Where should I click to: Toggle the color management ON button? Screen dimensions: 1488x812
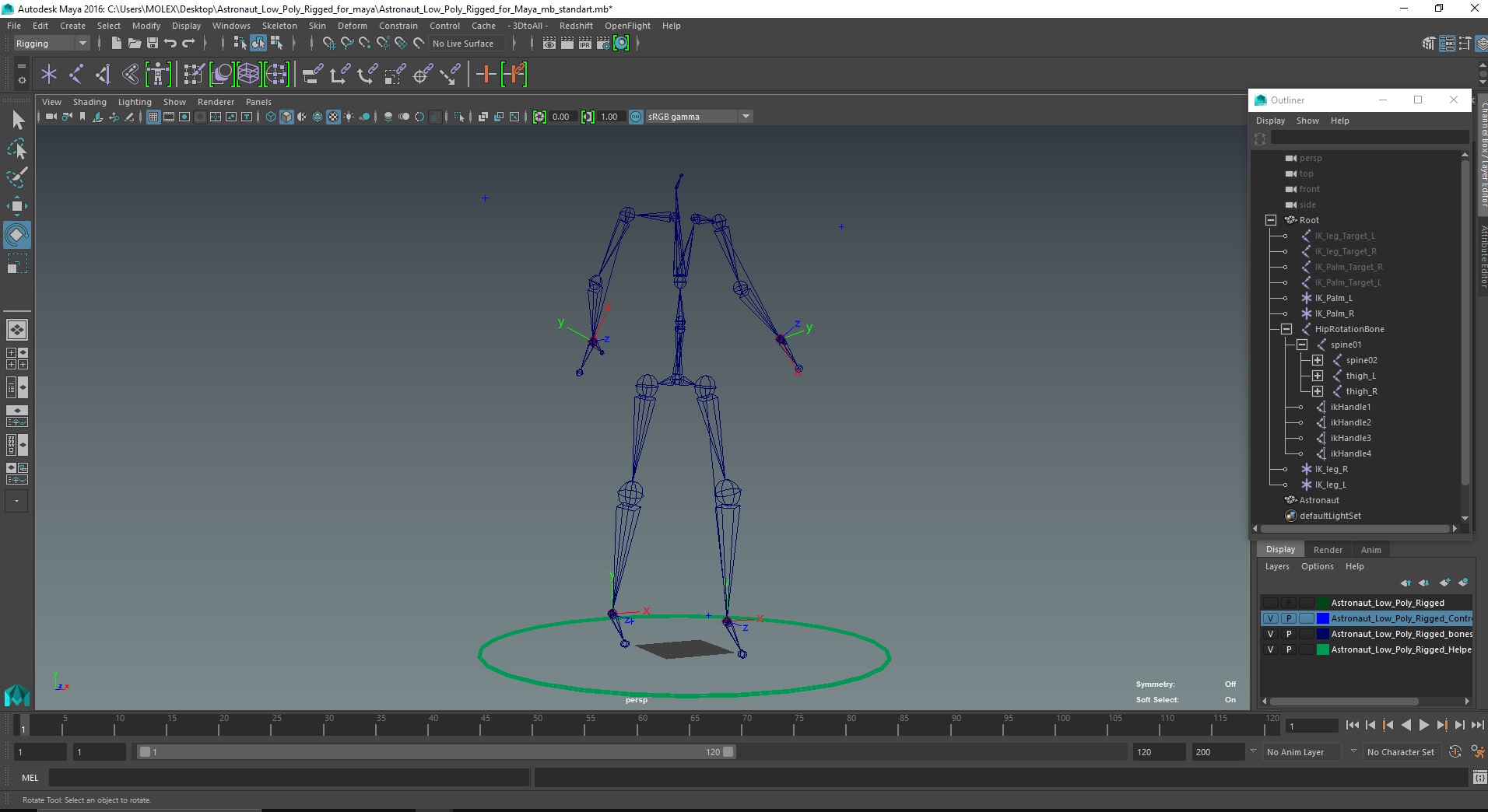(x=636, y=117)
